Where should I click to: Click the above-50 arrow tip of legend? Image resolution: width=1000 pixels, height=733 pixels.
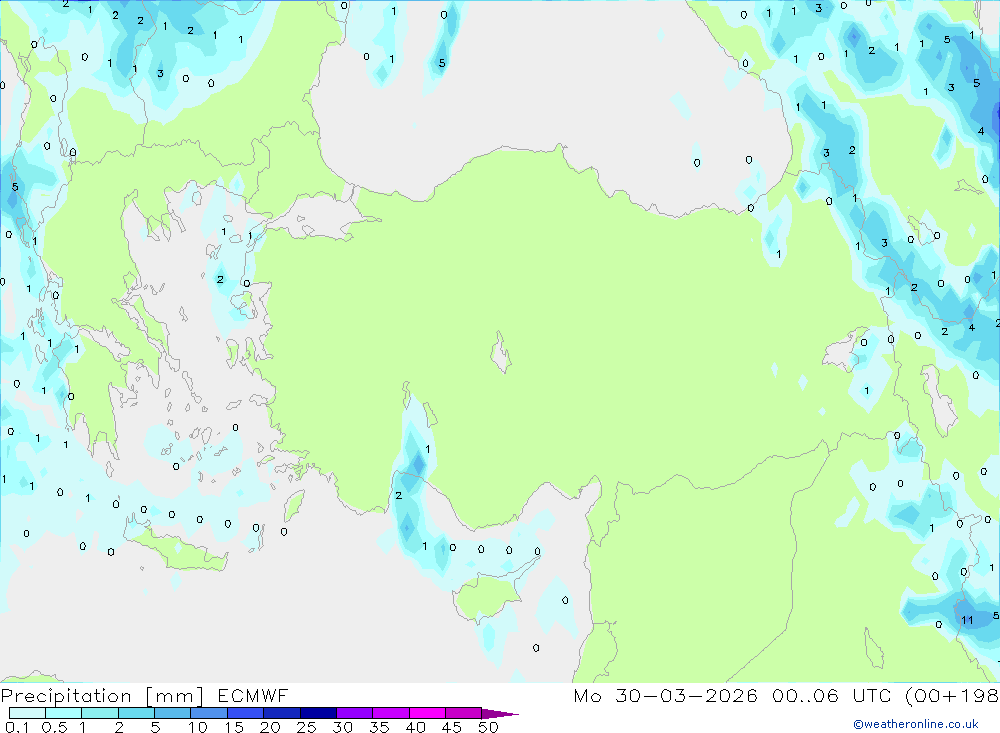pyautogui.click(x=500, y=714)
